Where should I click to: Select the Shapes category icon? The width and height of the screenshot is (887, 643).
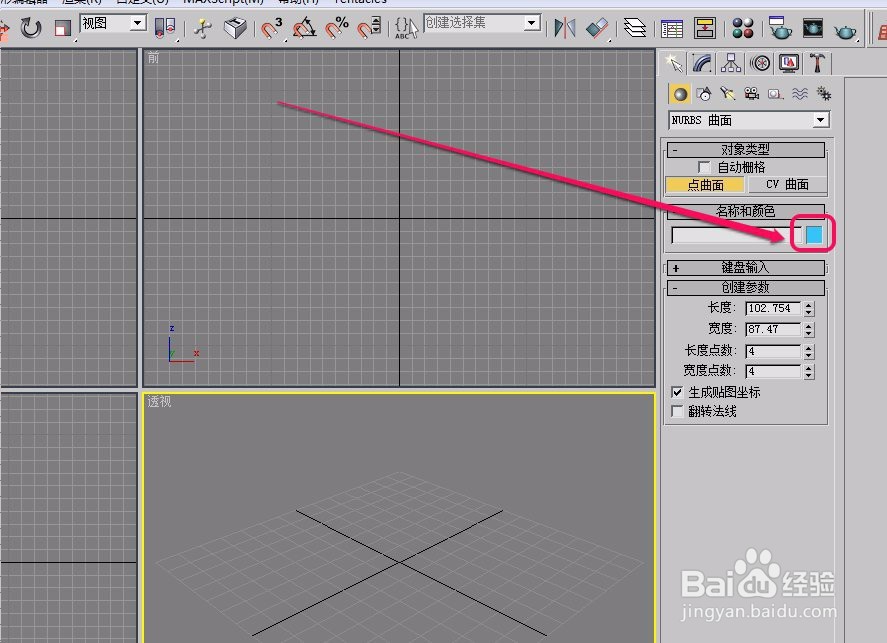point(704,94)
